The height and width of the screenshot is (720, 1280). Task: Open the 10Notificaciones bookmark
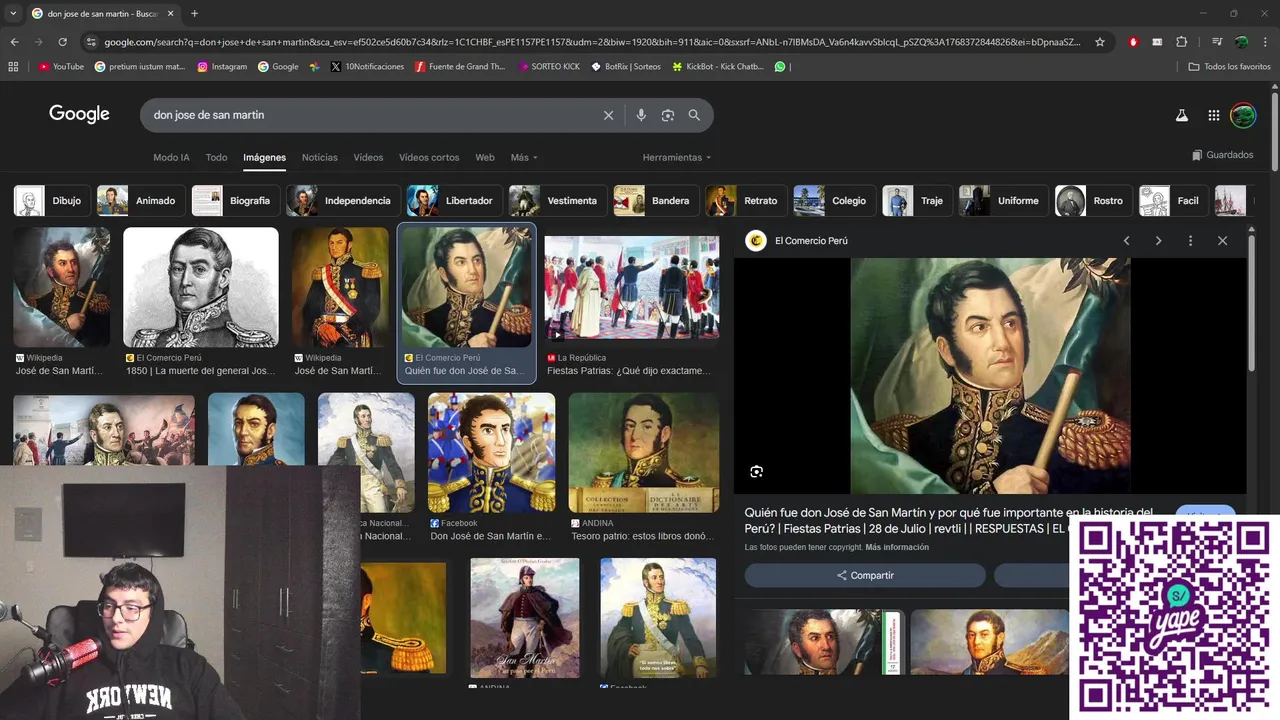pos(367,67)
